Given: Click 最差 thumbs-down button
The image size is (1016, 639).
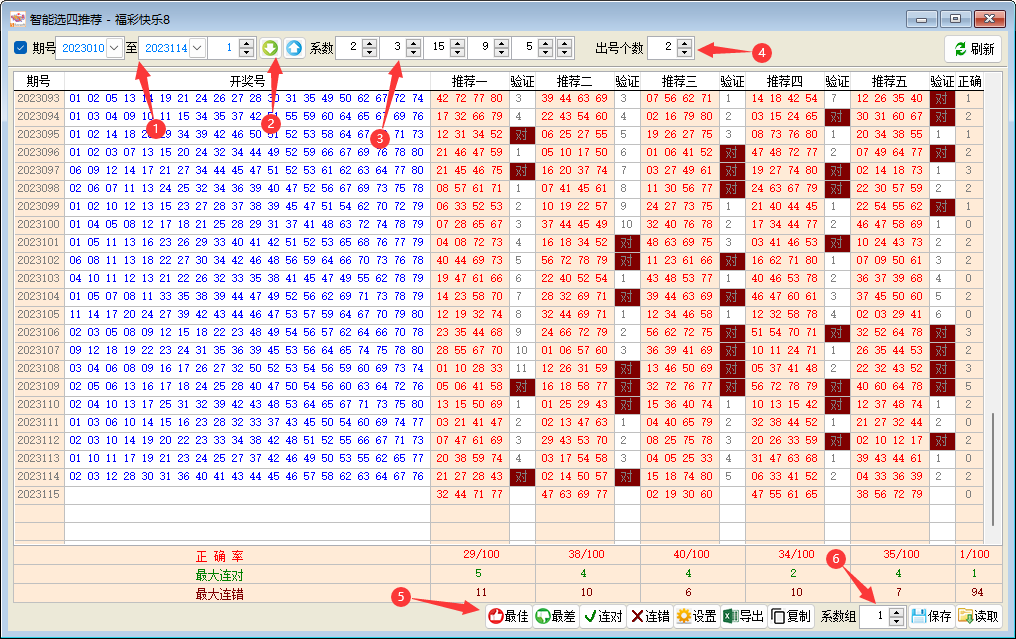Looking at the screenshot, I should click(555, 617).
